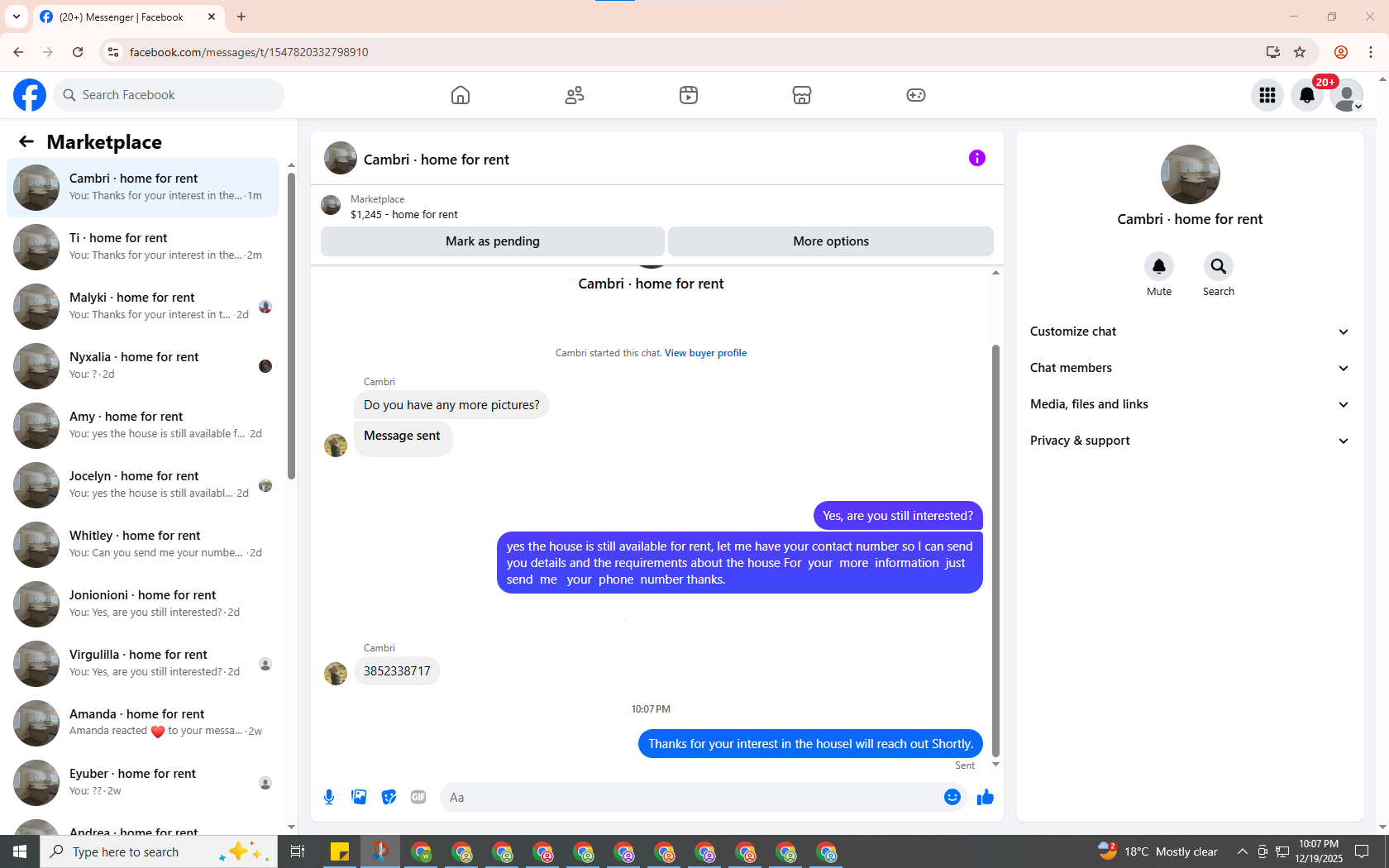Open Nyxalia home for rent conversation
The width and height of the screenshot is (1389, 868).
point(143,366)
